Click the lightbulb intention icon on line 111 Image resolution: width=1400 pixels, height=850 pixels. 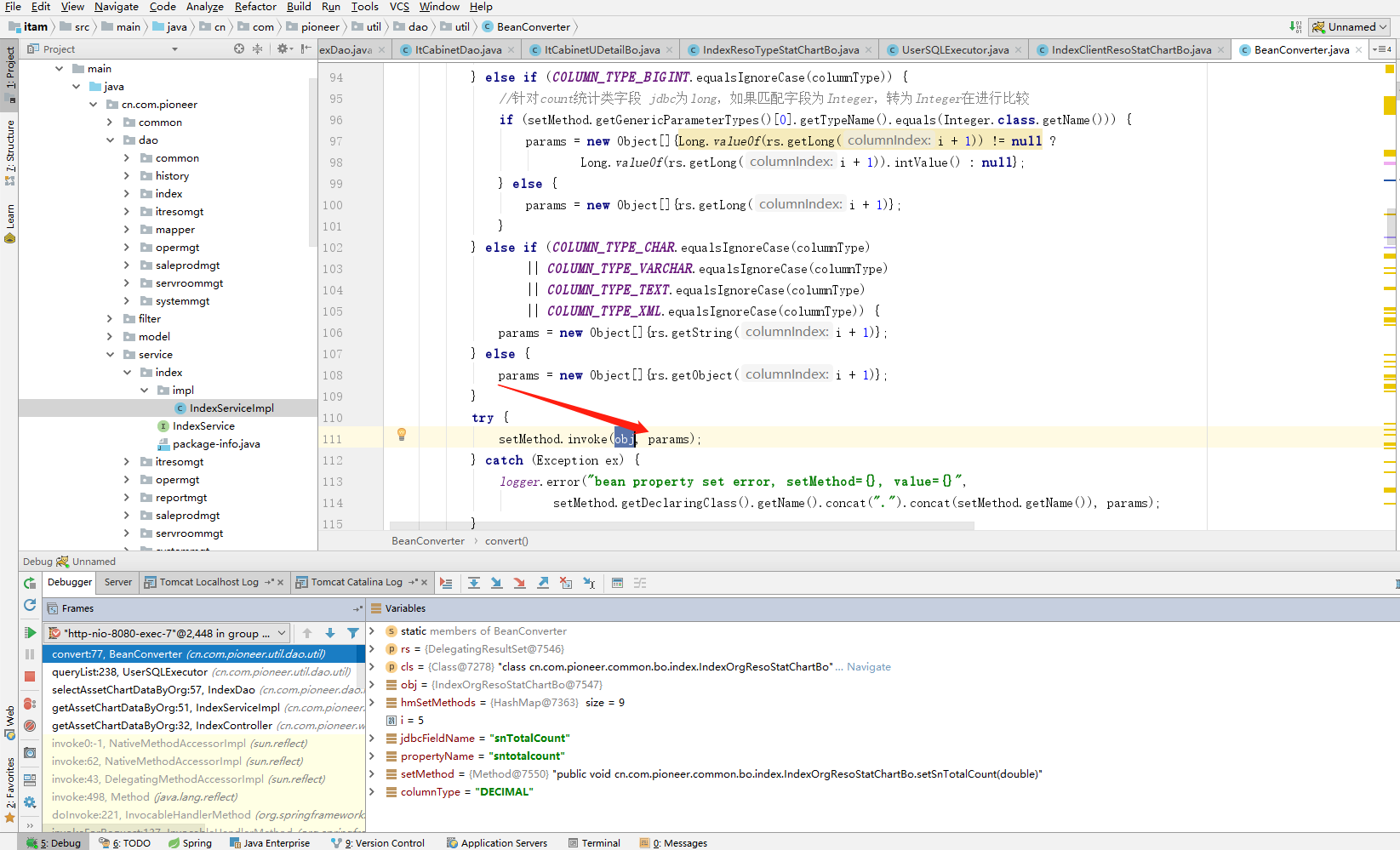[x=402, y=435]
